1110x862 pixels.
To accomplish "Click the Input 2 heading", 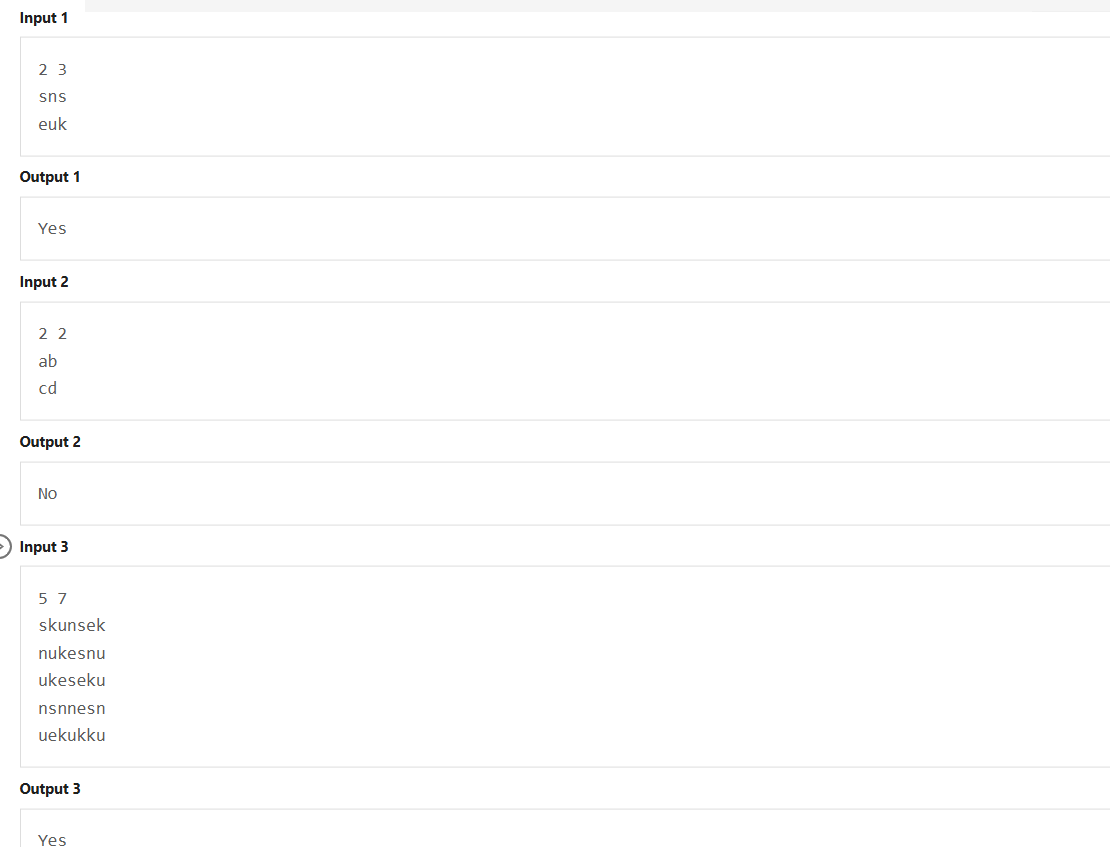I will (x=44, y=282).
